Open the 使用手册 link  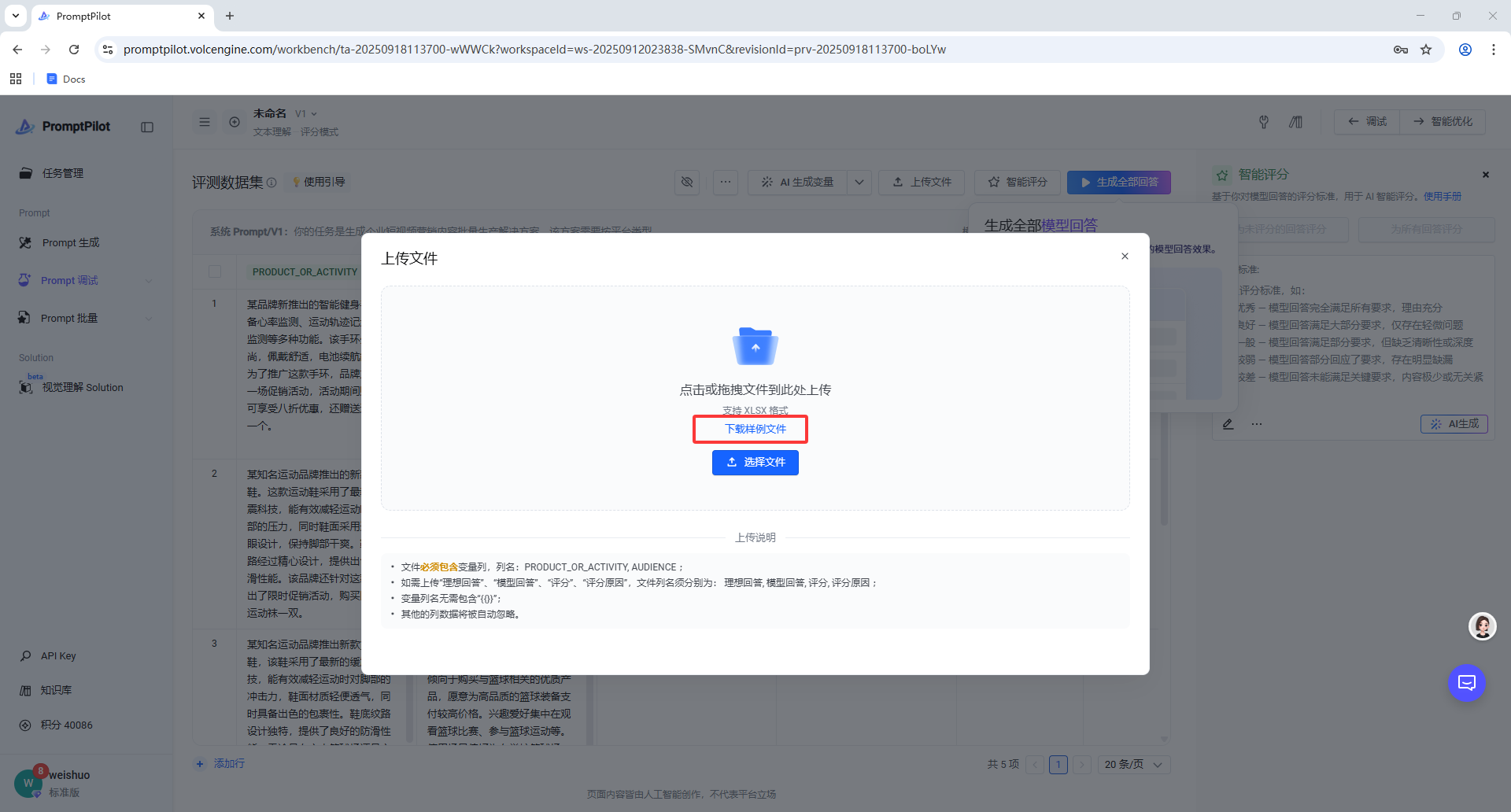point(1443,197)
